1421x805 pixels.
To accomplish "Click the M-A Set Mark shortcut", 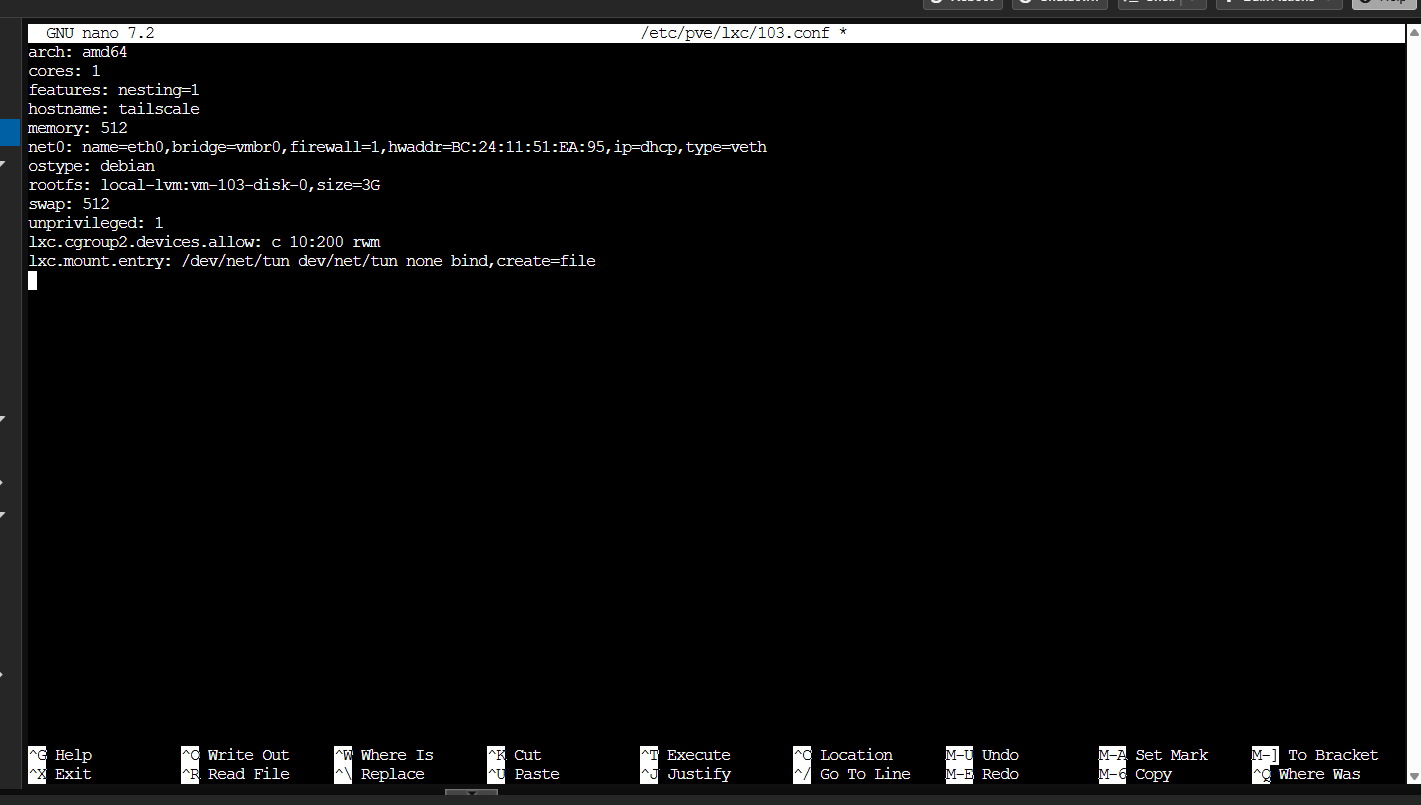I will point(1154,755).
